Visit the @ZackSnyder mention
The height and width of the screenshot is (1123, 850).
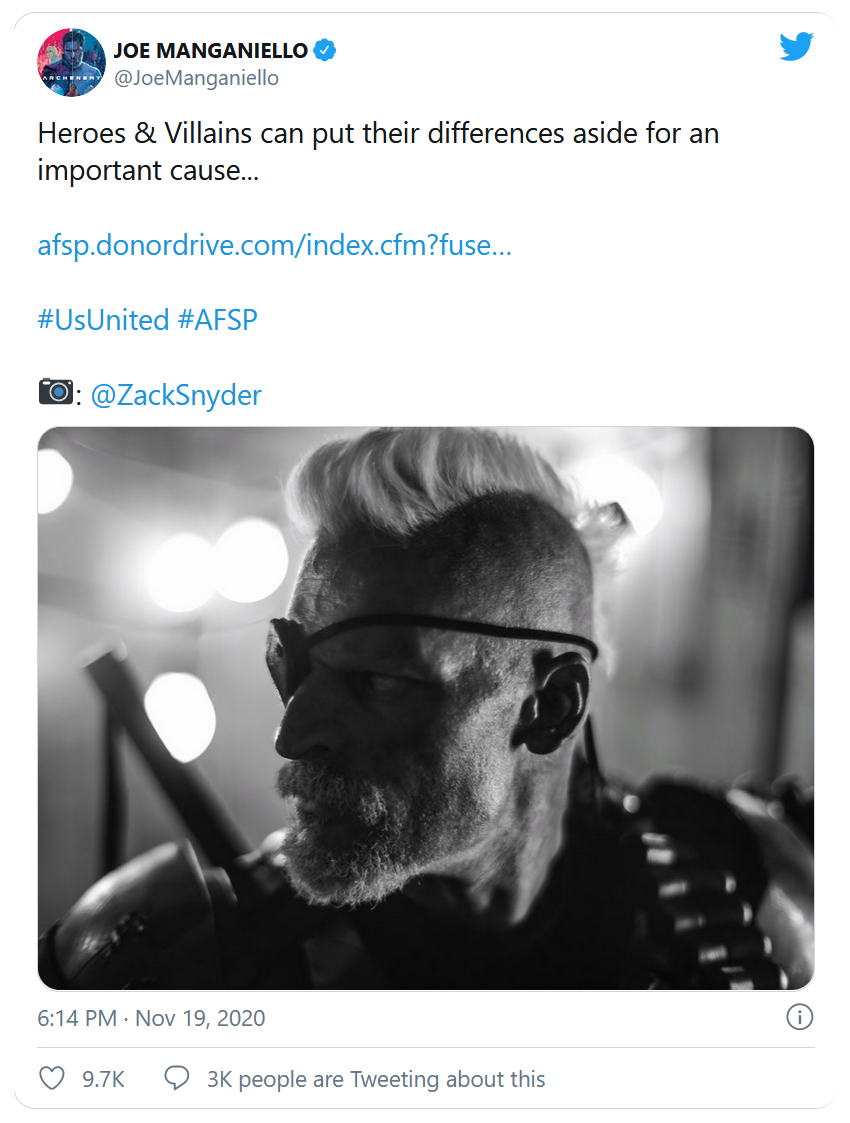pos(176,395)
